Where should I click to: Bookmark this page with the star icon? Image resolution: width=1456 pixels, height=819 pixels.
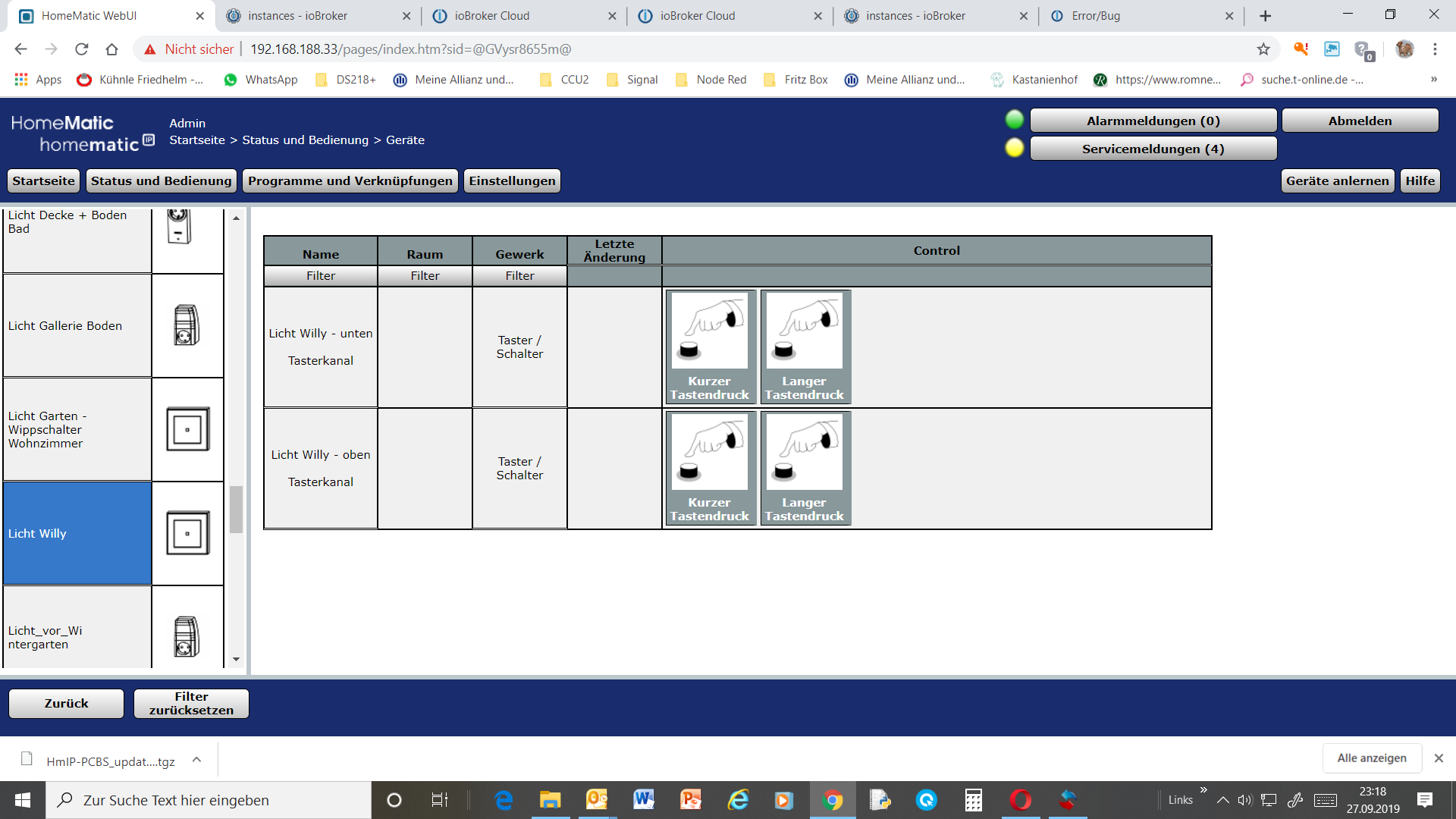click(1263, 49)
